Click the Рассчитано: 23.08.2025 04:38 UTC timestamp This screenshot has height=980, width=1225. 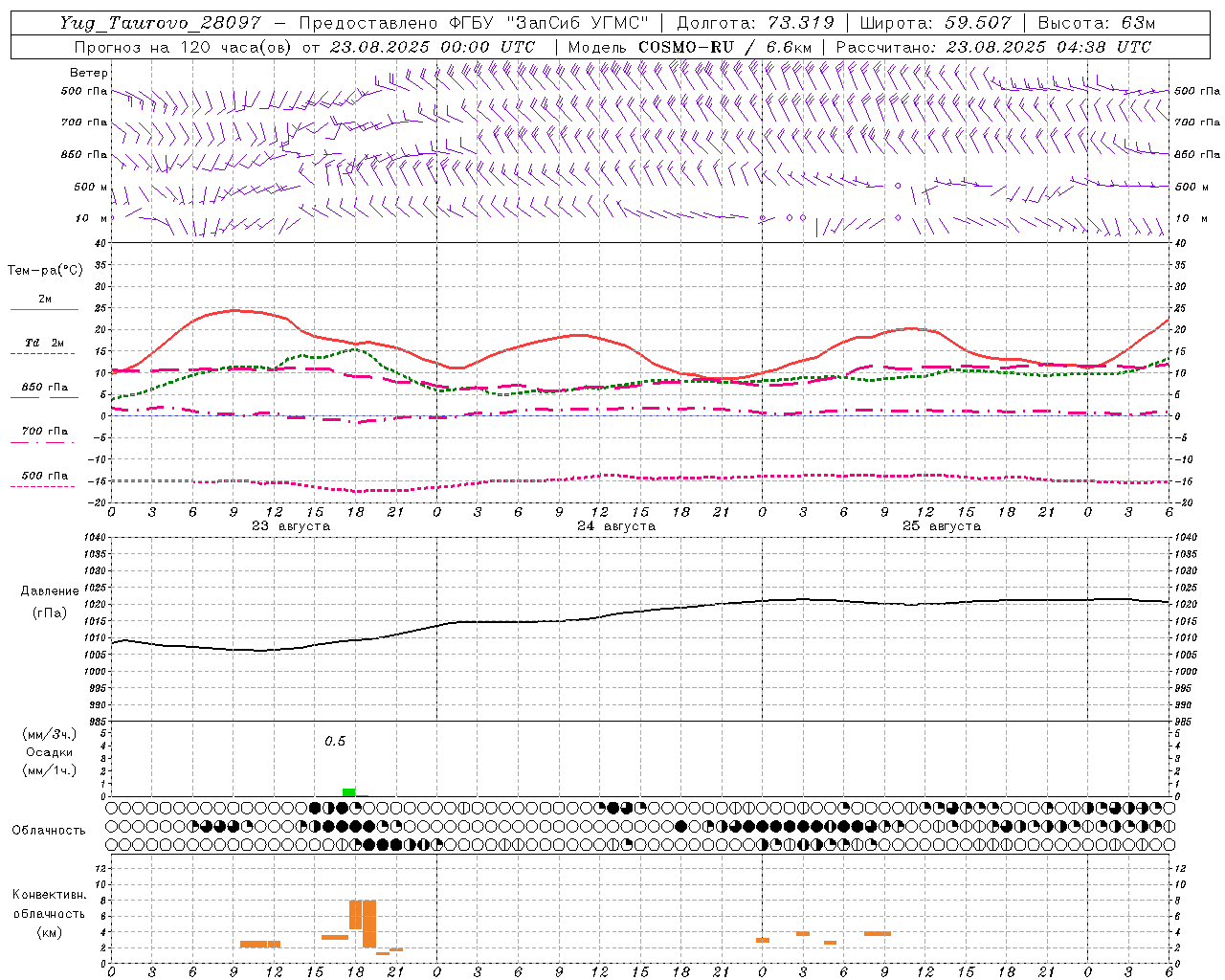tap(993, 47)
